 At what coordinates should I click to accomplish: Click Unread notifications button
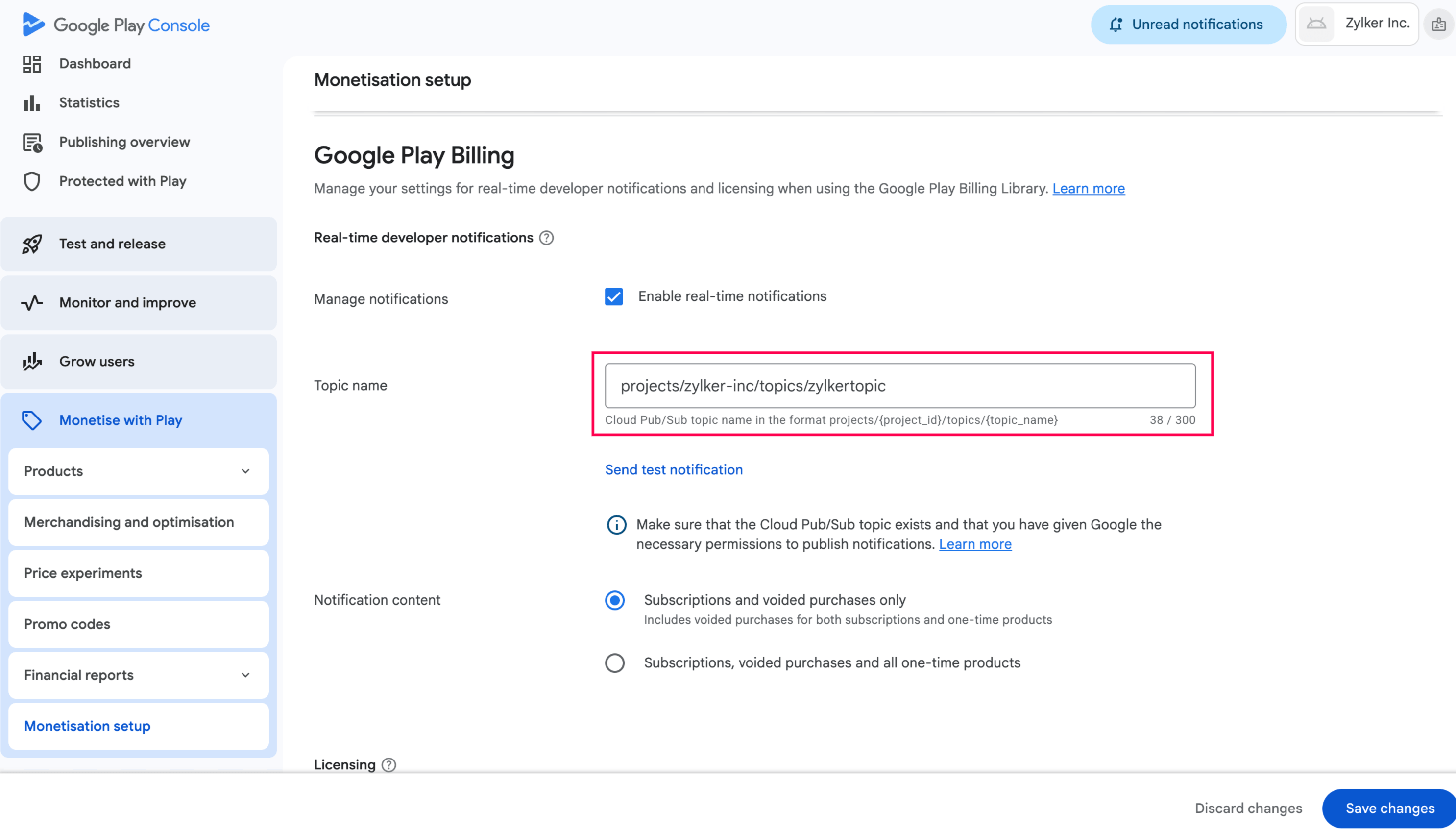coord(1189,24)
